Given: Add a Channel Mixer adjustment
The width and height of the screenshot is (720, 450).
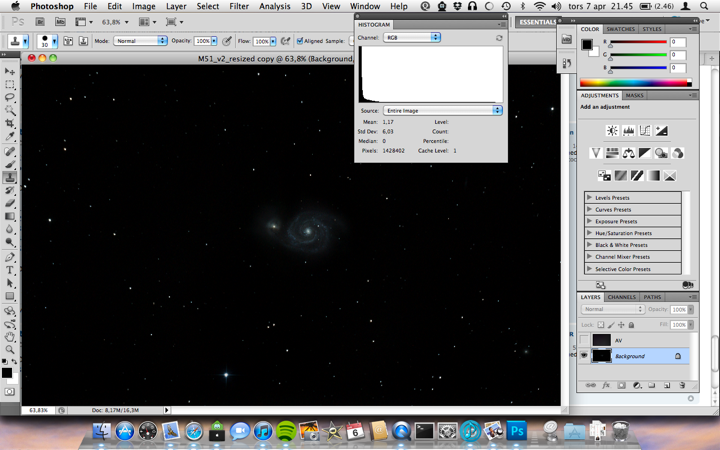Looking at the screenshot, I should (678, 153).
